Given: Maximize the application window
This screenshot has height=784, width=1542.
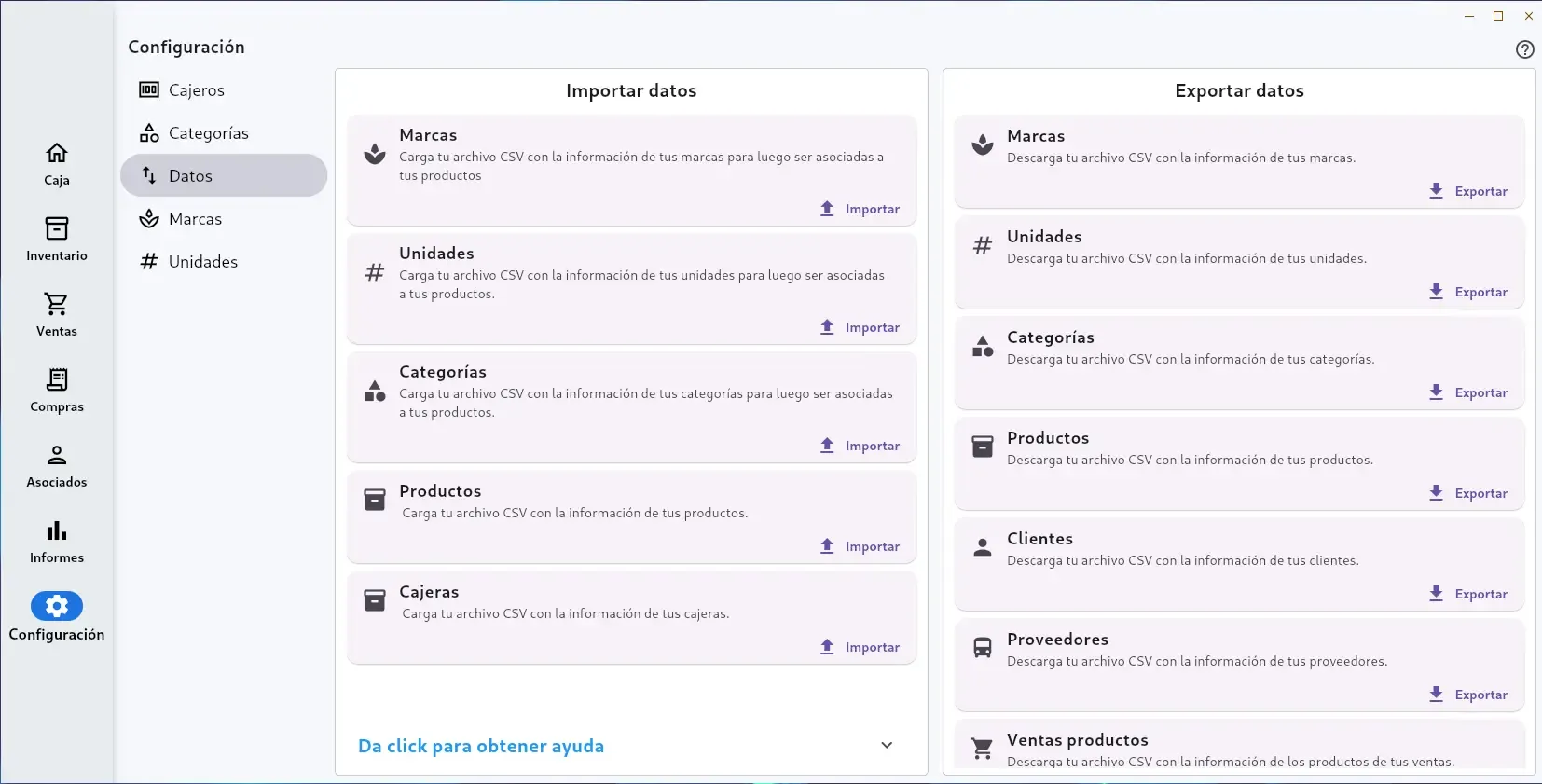Looking at the screenshot, I should (1498, 16).
